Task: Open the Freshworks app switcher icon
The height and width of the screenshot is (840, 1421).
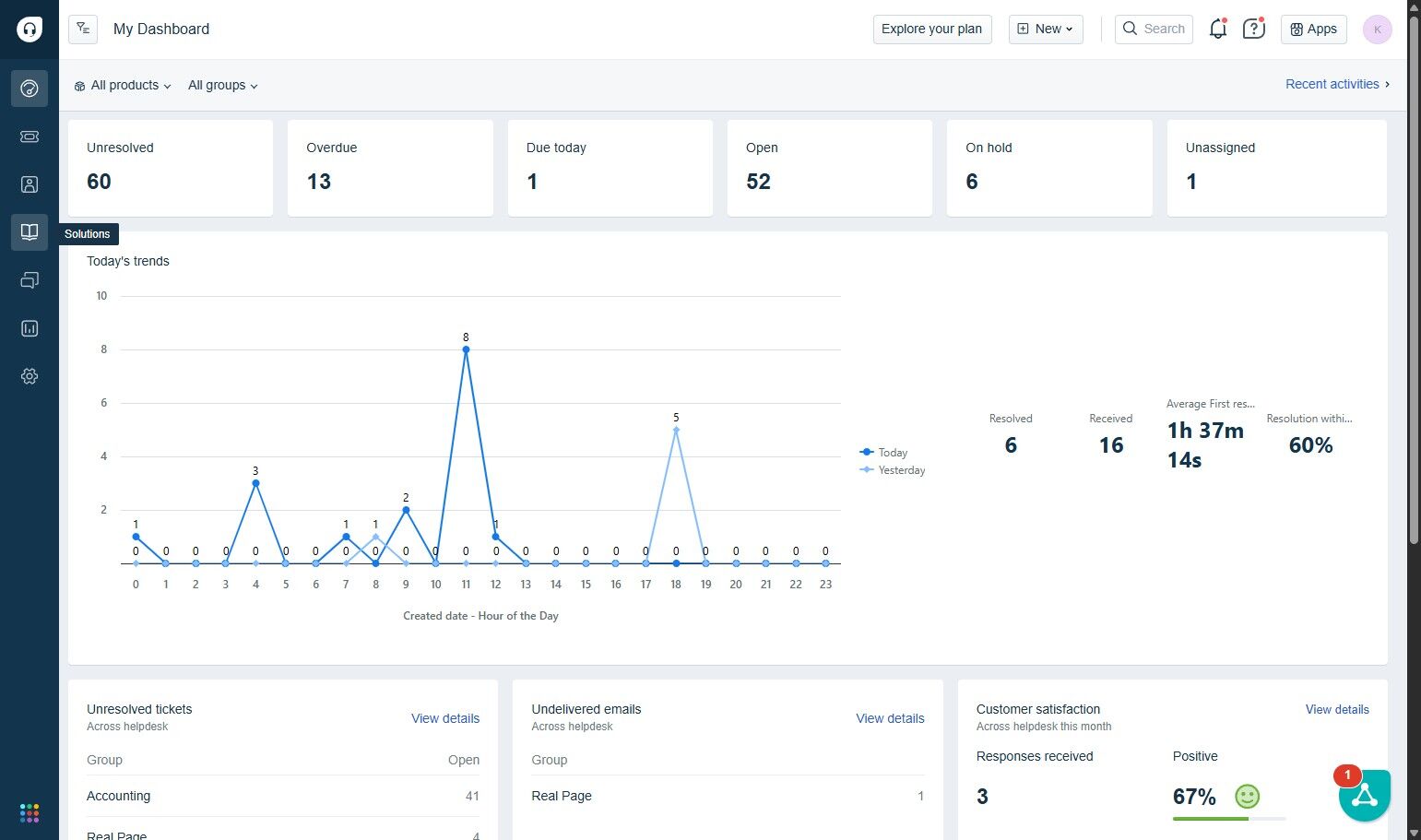Action: pos(30,812)
